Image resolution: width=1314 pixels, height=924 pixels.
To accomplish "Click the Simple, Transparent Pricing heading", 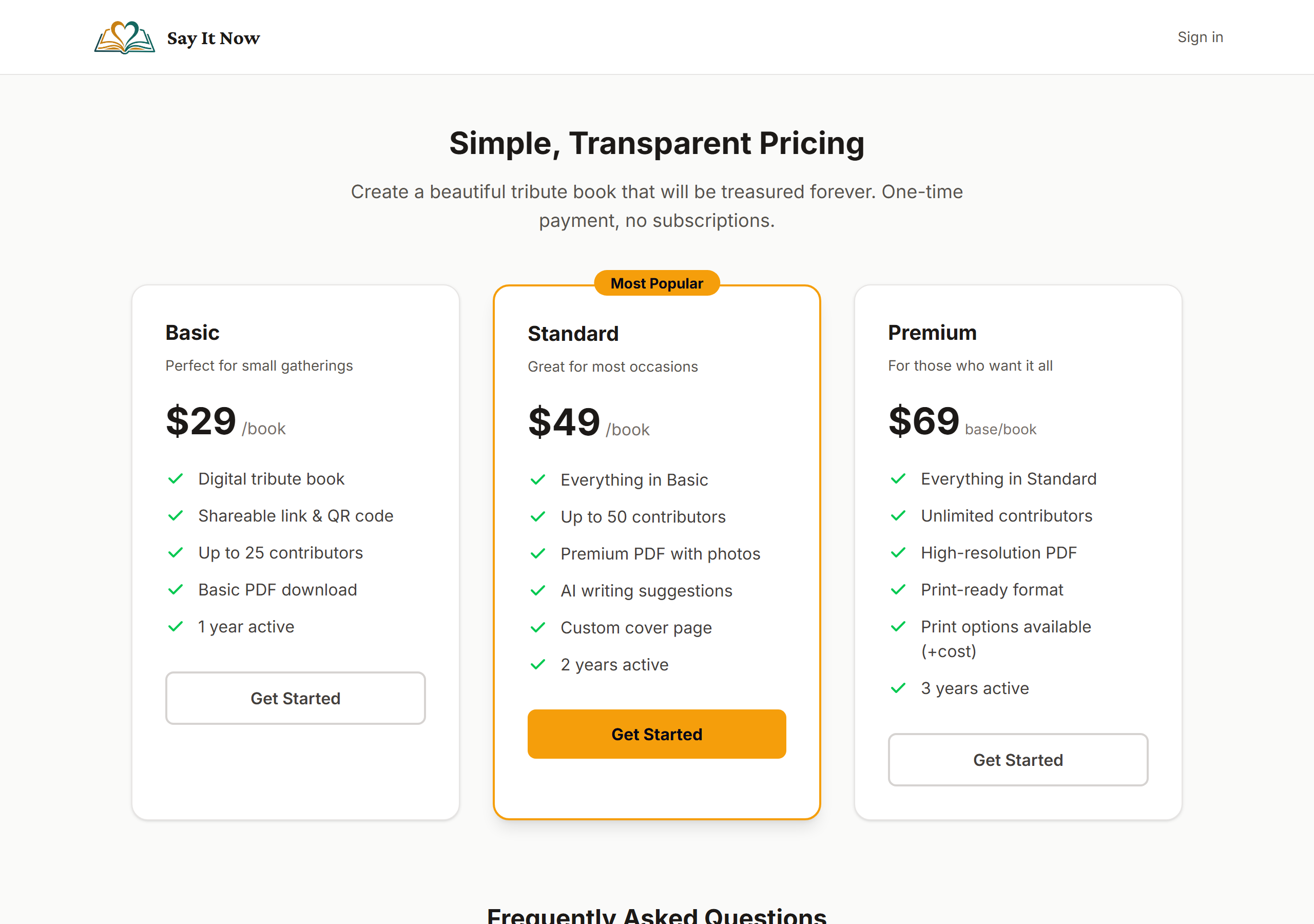I will click(x=656, y=144).
